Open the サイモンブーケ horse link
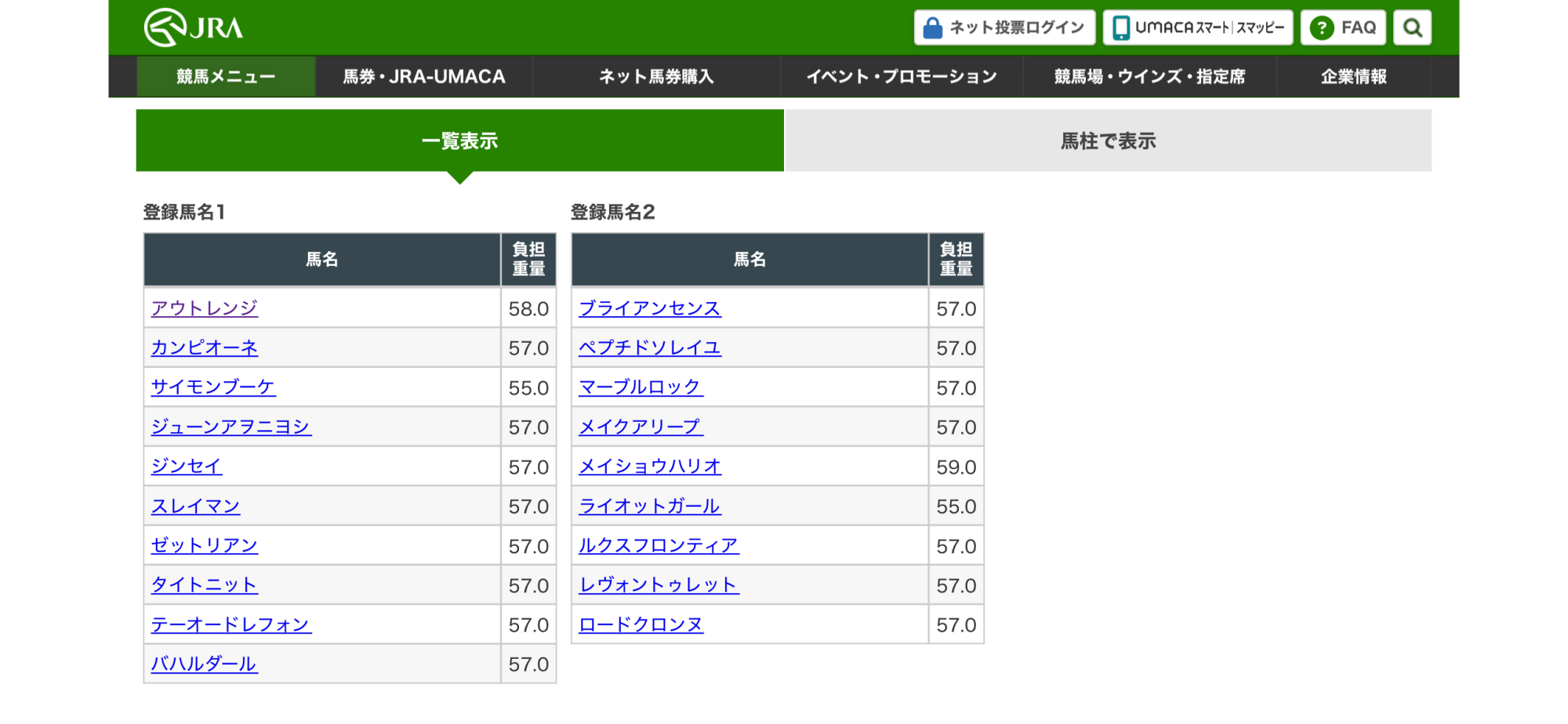1568x724 pixels. coord(212,387)
